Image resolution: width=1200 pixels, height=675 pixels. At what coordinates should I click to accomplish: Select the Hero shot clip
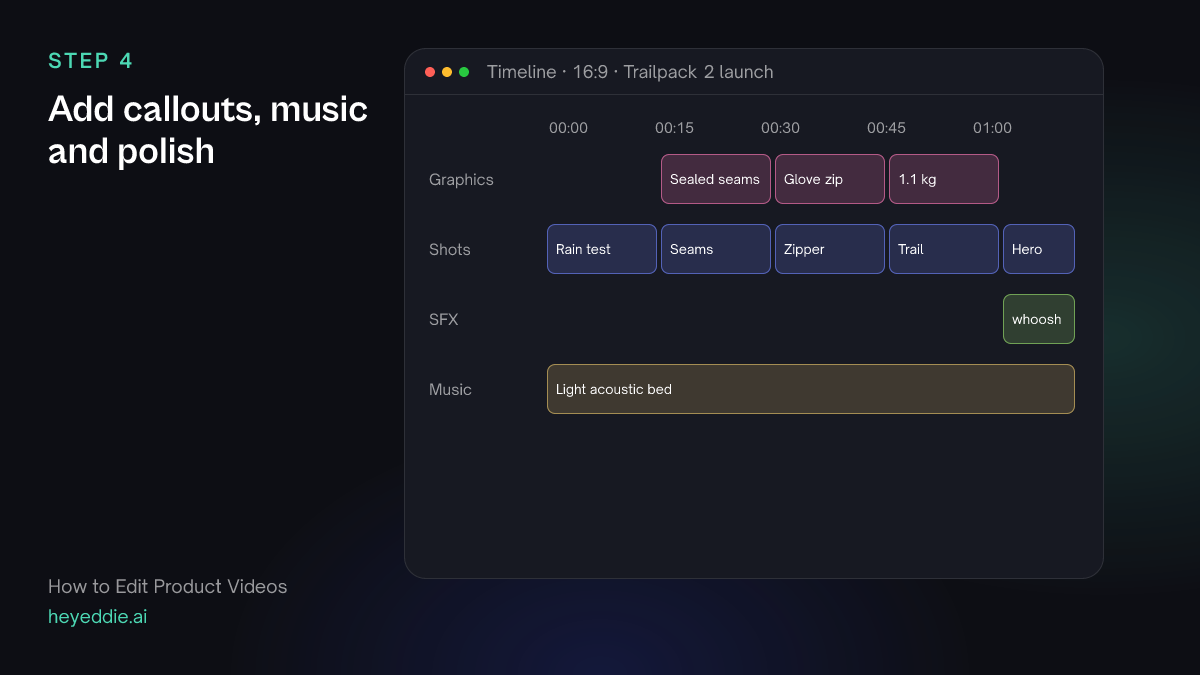pos(1039,249)
